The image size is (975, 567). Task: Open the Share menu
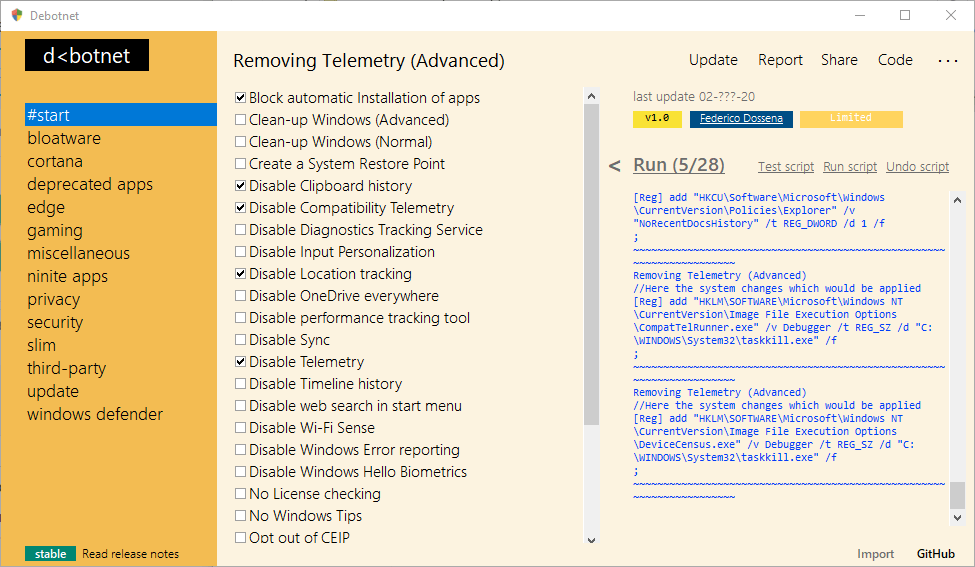pos(839,60)
